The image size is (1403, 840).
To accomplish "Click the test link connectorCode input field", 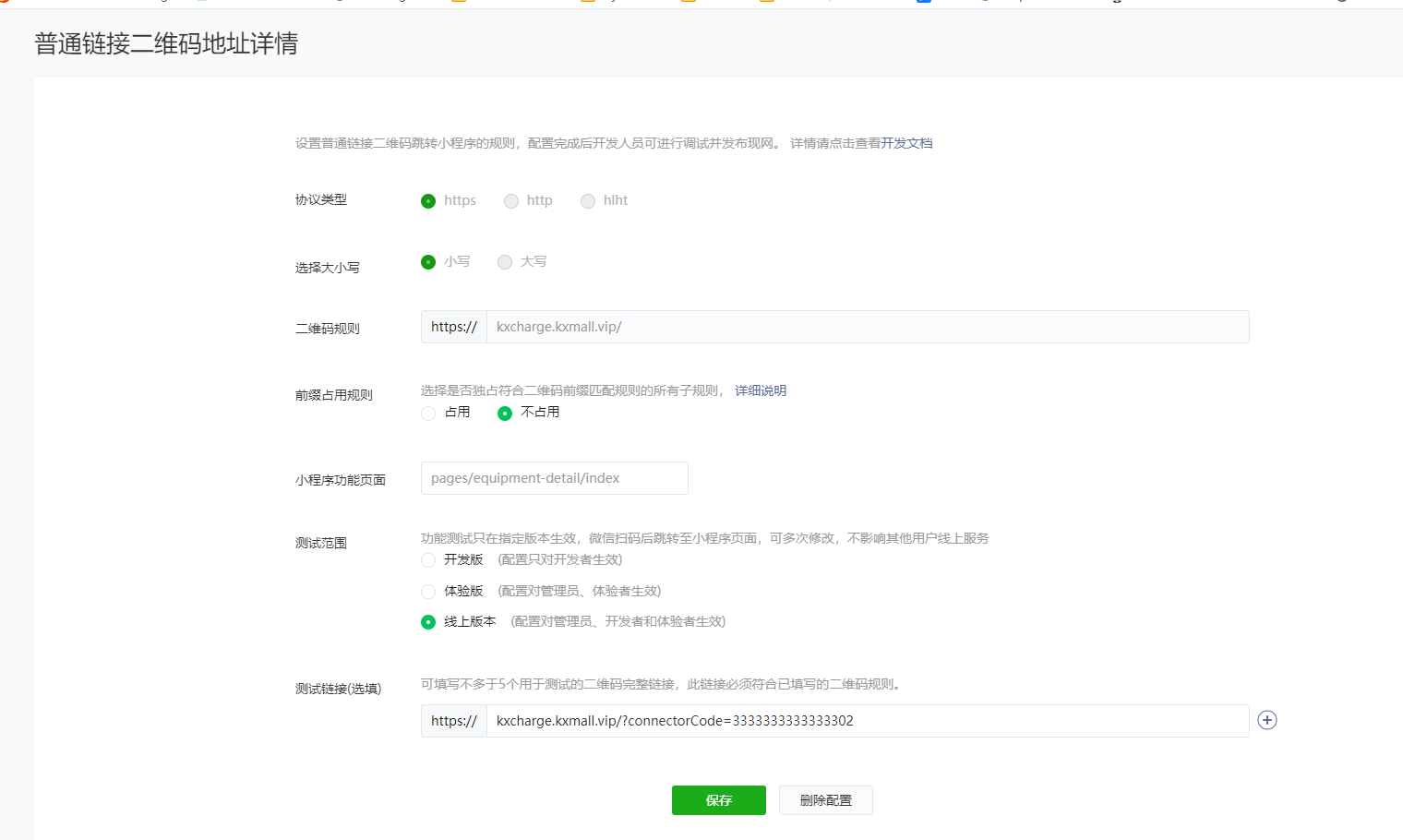I will point(867,721).
